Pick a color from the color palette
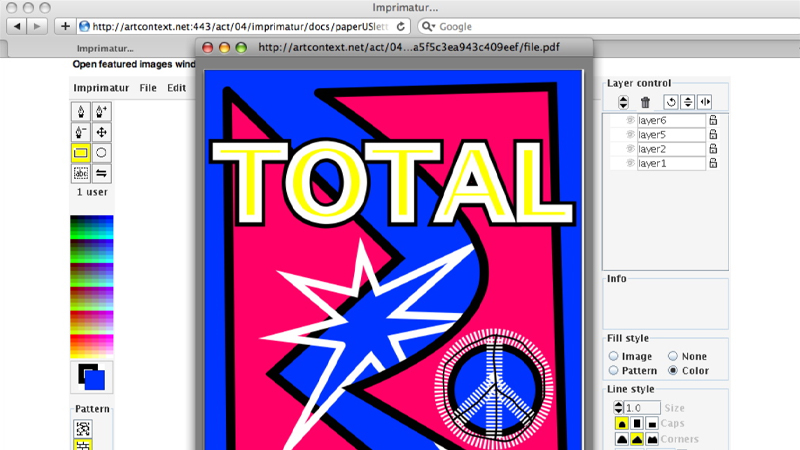The image size is (800, 450). [92, 286]
